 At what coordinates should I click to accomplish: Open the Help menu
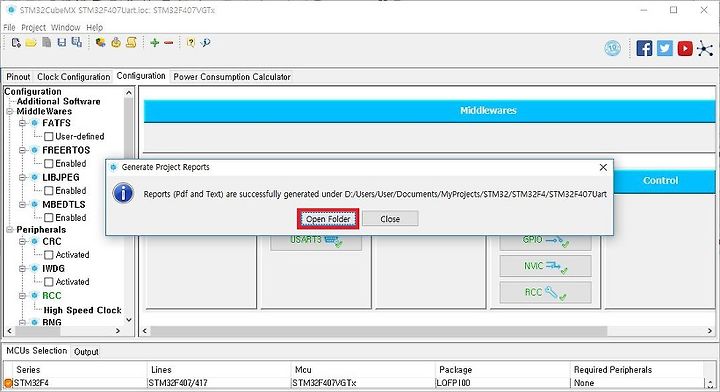[95, 28]
